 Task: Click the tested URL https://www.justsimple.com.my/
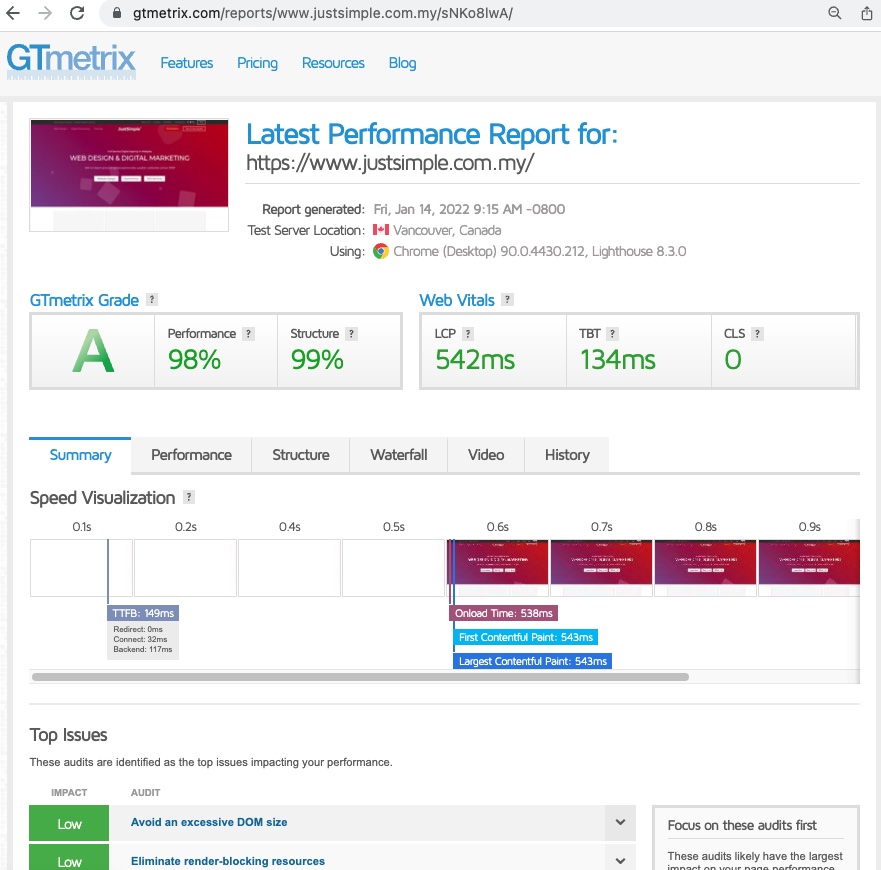tap(390, 163)
